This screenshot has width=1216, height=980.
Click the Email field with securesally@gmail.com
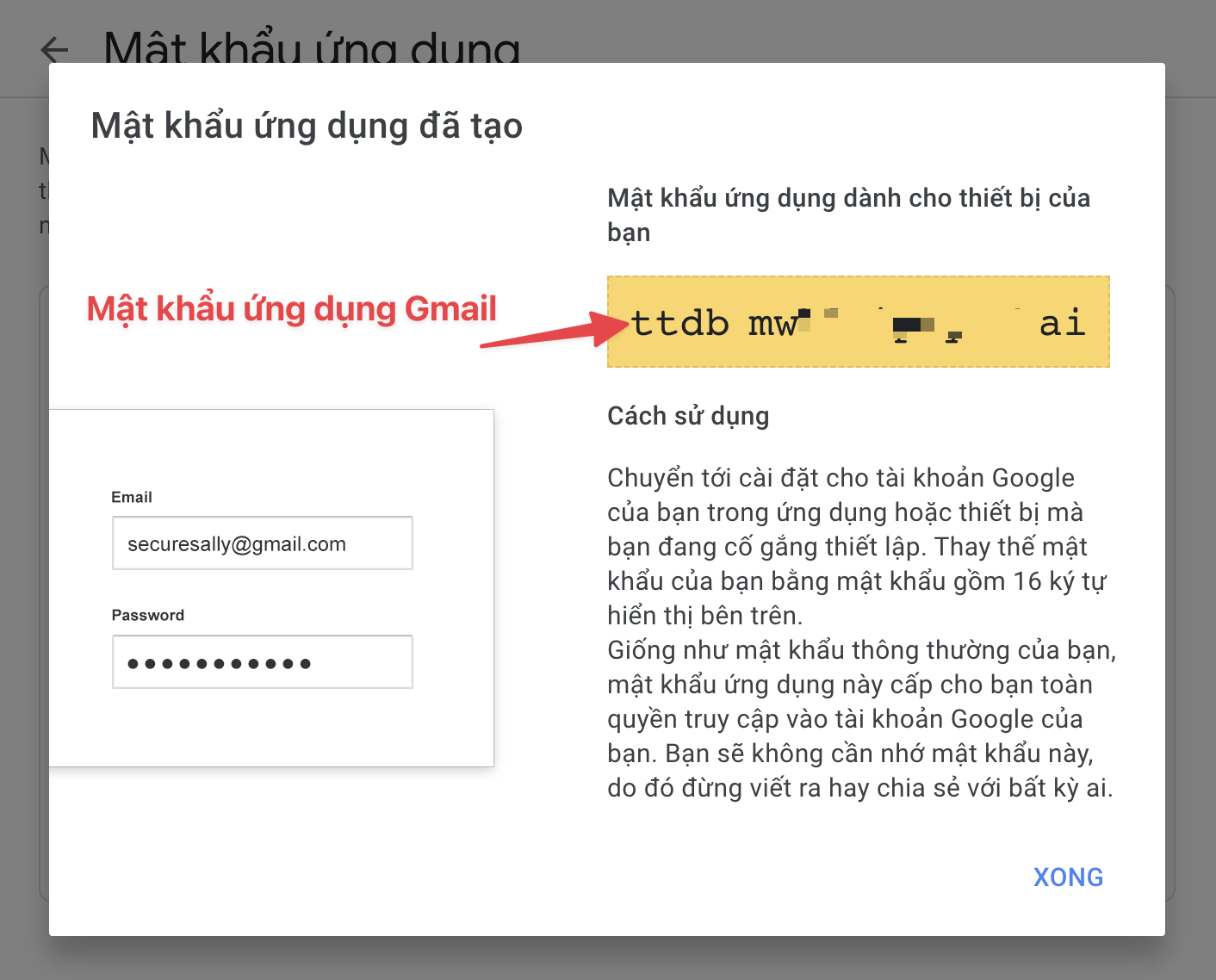click(x=263, y=543)
